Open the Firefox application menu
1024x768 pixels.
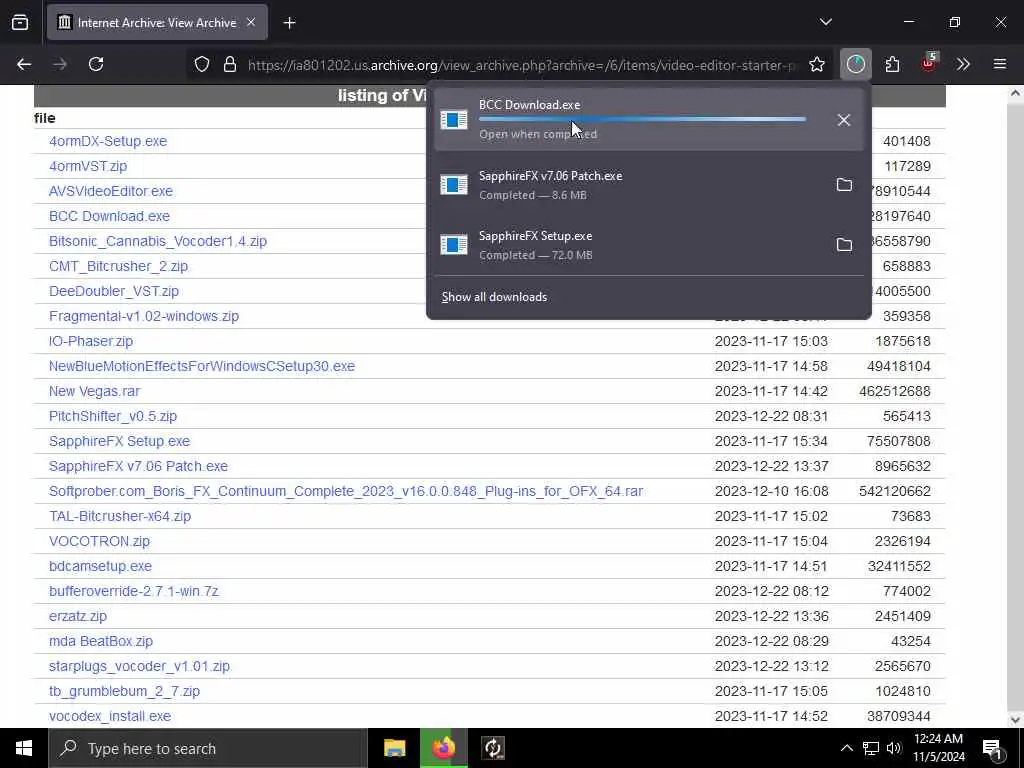point(1000,64)
